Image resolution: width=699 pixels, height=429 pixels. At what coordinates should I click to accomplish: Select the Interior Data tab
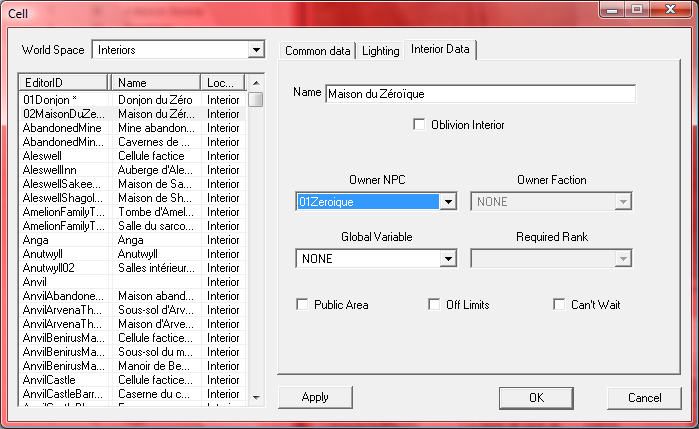click(441, 49)
